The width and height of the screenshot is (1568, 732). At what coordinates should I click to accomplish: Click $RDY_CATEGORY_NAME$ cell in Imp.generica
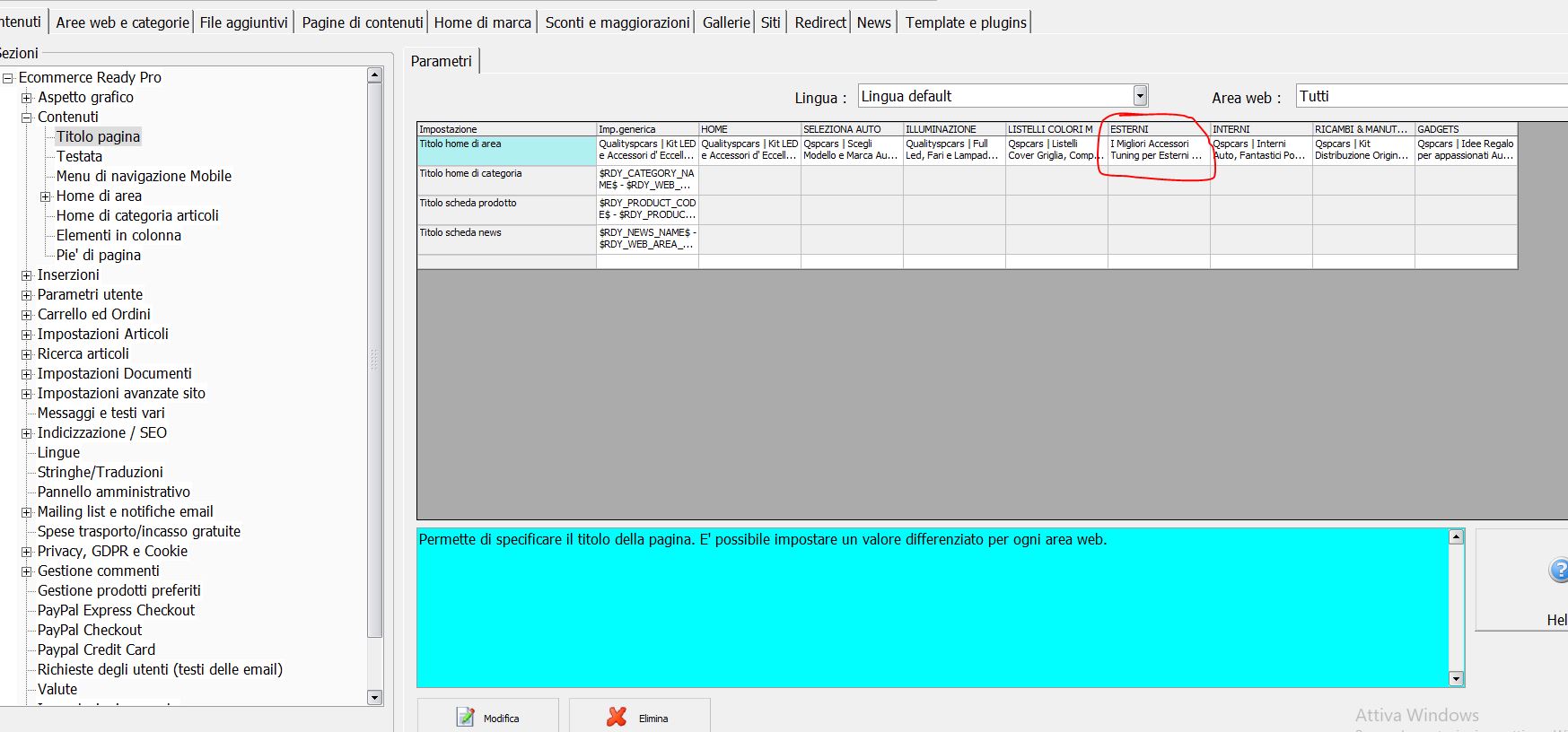tap(647, 180)
